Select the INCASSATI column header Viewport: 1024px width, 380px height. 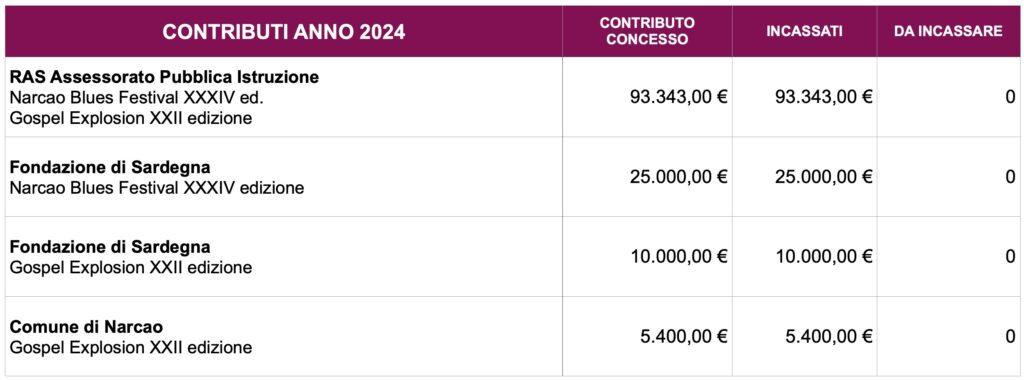(805, 31)
